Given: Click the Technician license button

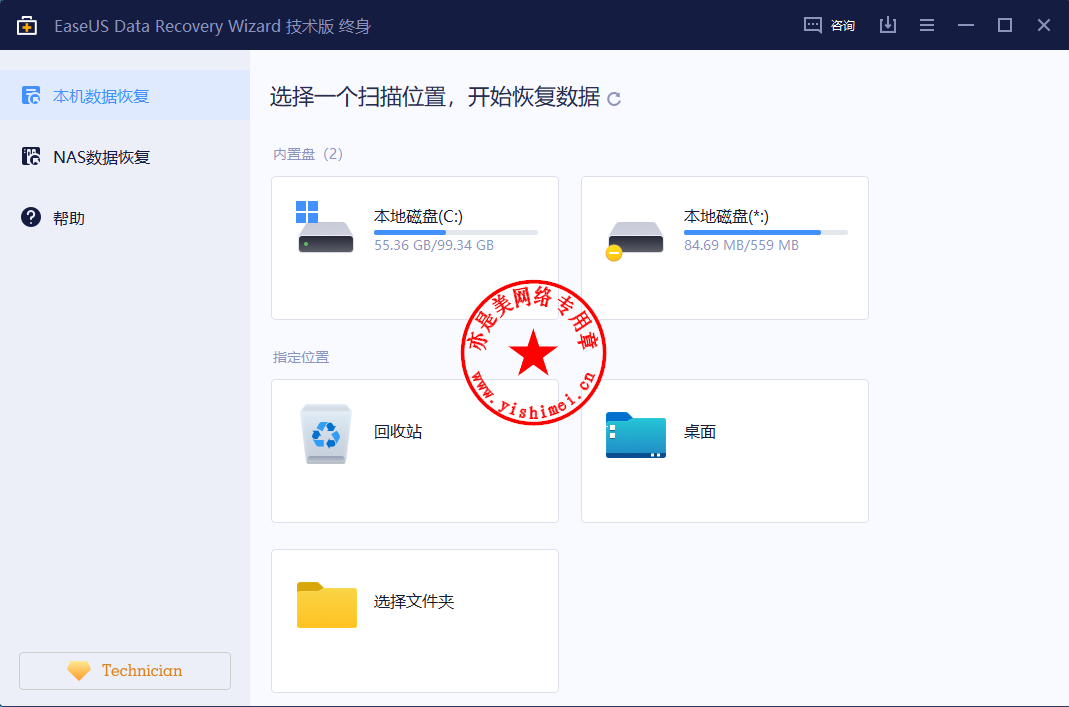Looking at the screenshot, I should [x=125, y=671].
